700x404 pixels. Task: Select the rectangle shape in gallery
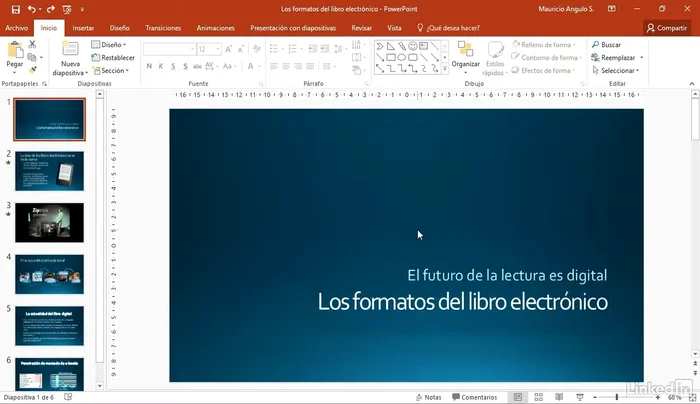(391, 57)
